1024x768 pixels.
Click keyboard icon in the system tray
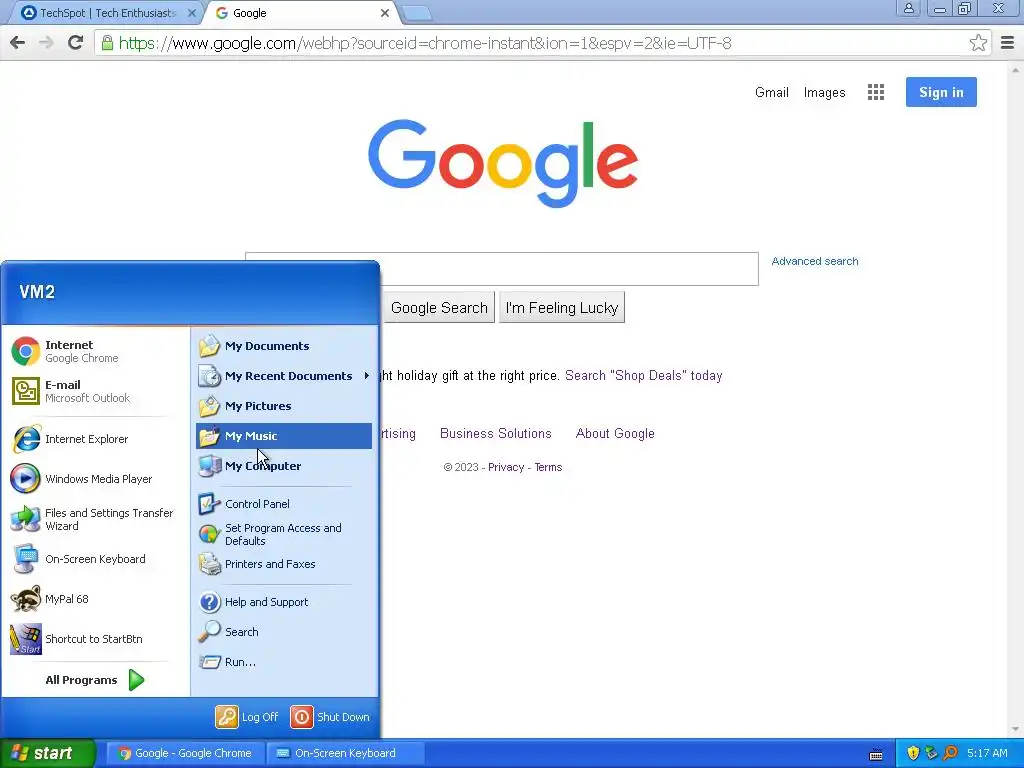pos(876,754)
